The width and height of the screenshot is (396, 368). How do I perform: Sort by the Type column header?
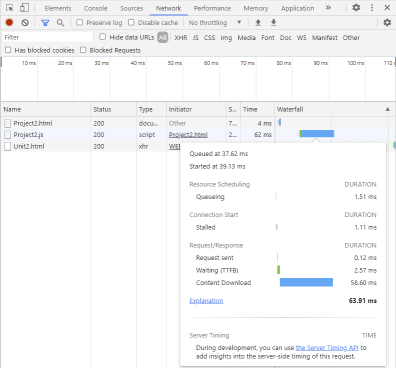pos(151,109)
